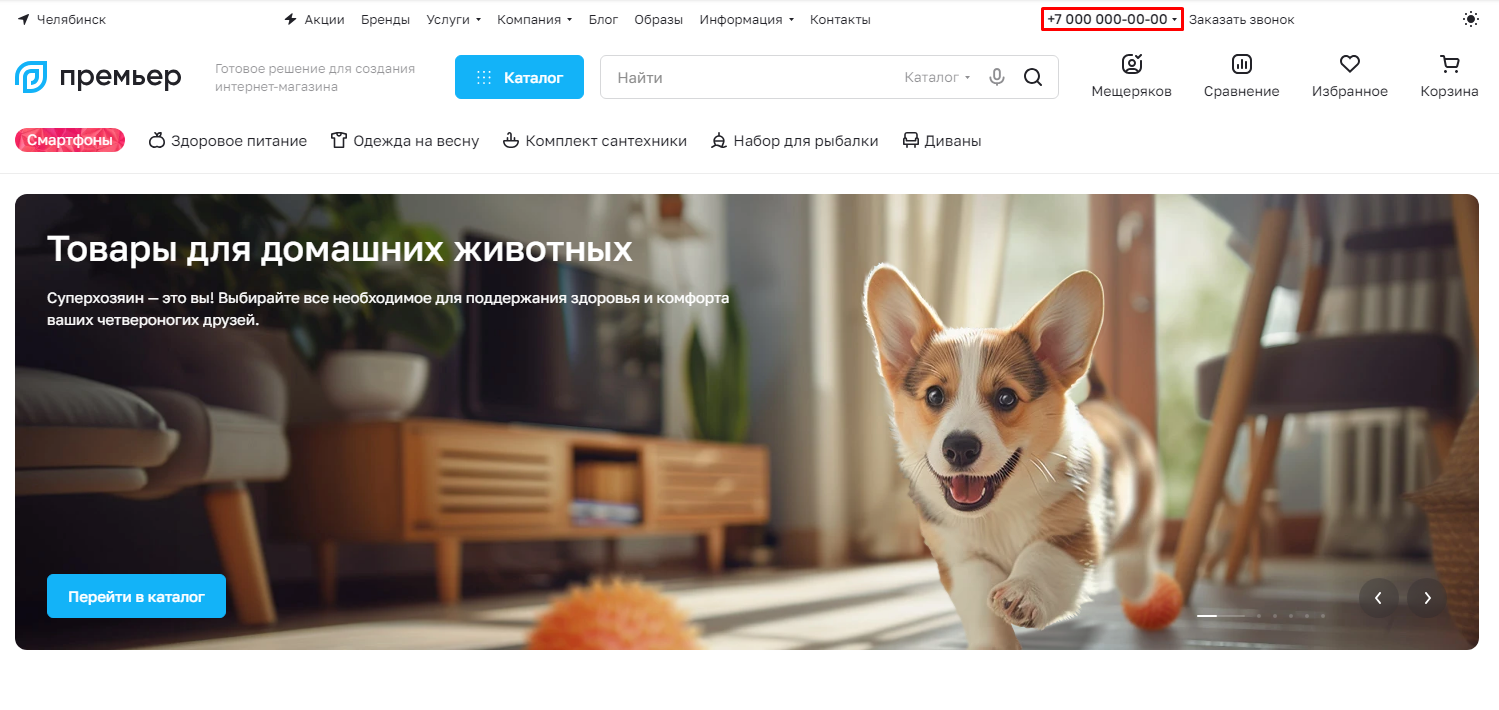This screenshot has width=1499, height=710.
Task: Toggle the light/dark theme sun icon
Action: pos(1470,19)
